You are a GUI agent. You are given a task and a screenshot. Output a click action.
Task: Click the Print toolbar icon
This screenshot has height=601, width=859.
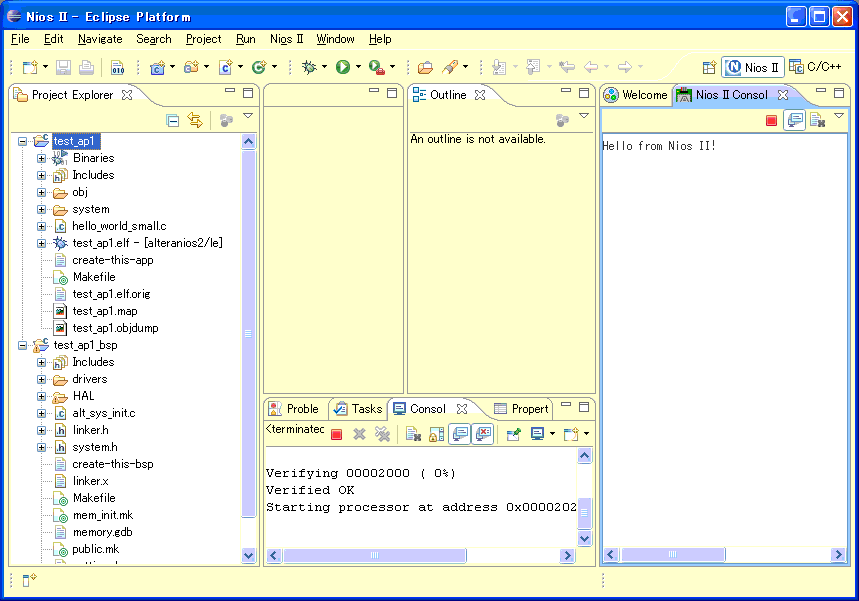coord(86,67)
